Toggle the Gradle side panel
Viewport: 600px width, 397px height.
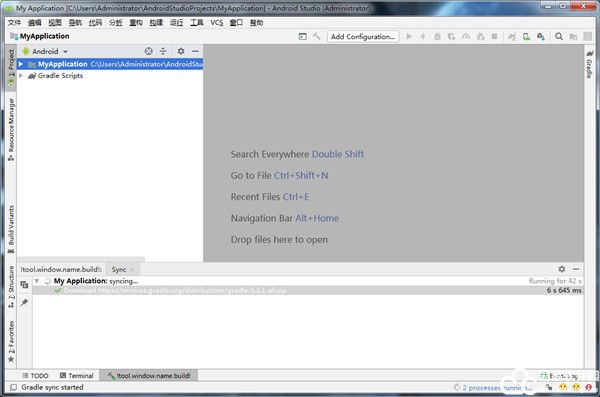click(590, 64)
